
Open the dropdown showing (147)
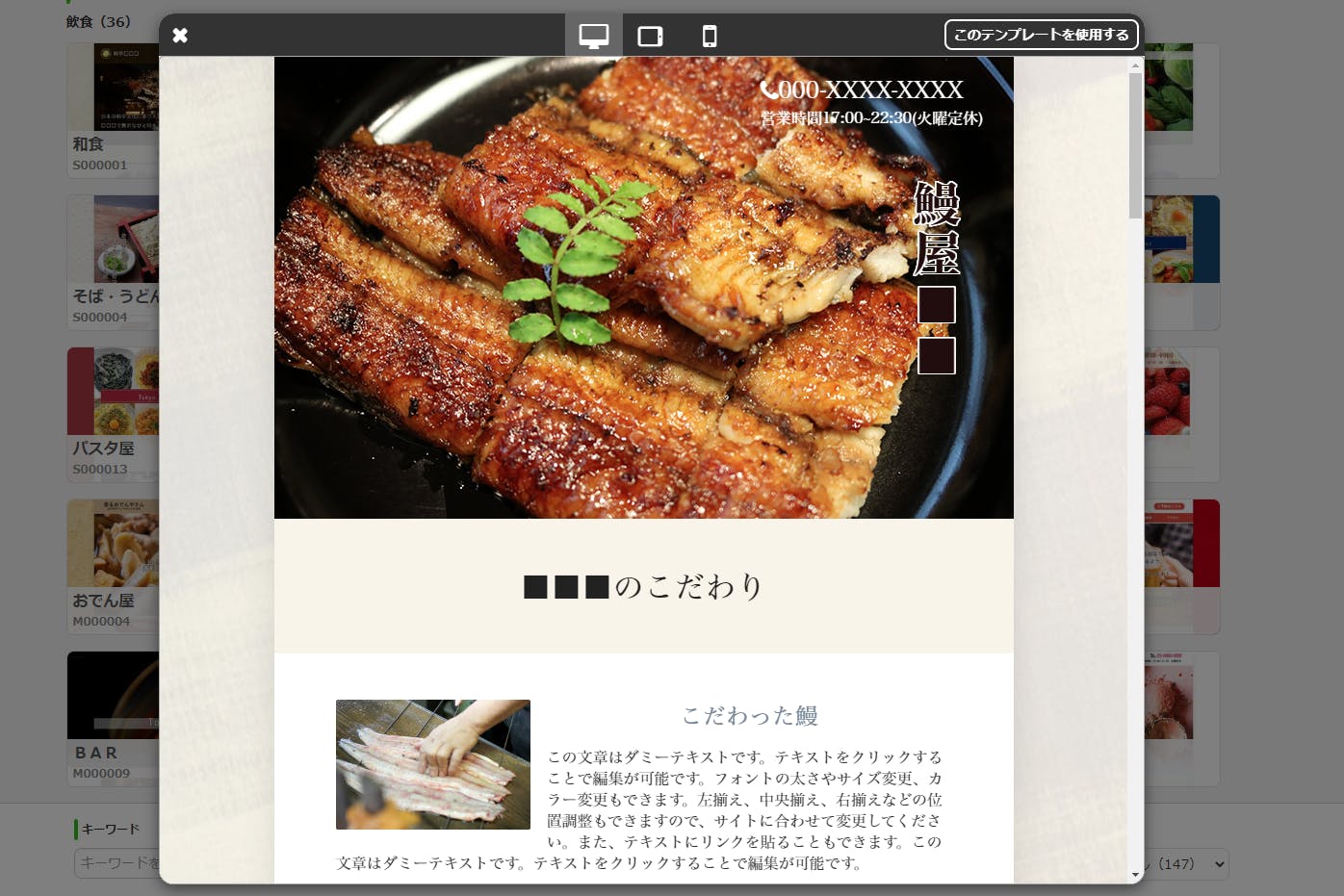point(1185,863)
